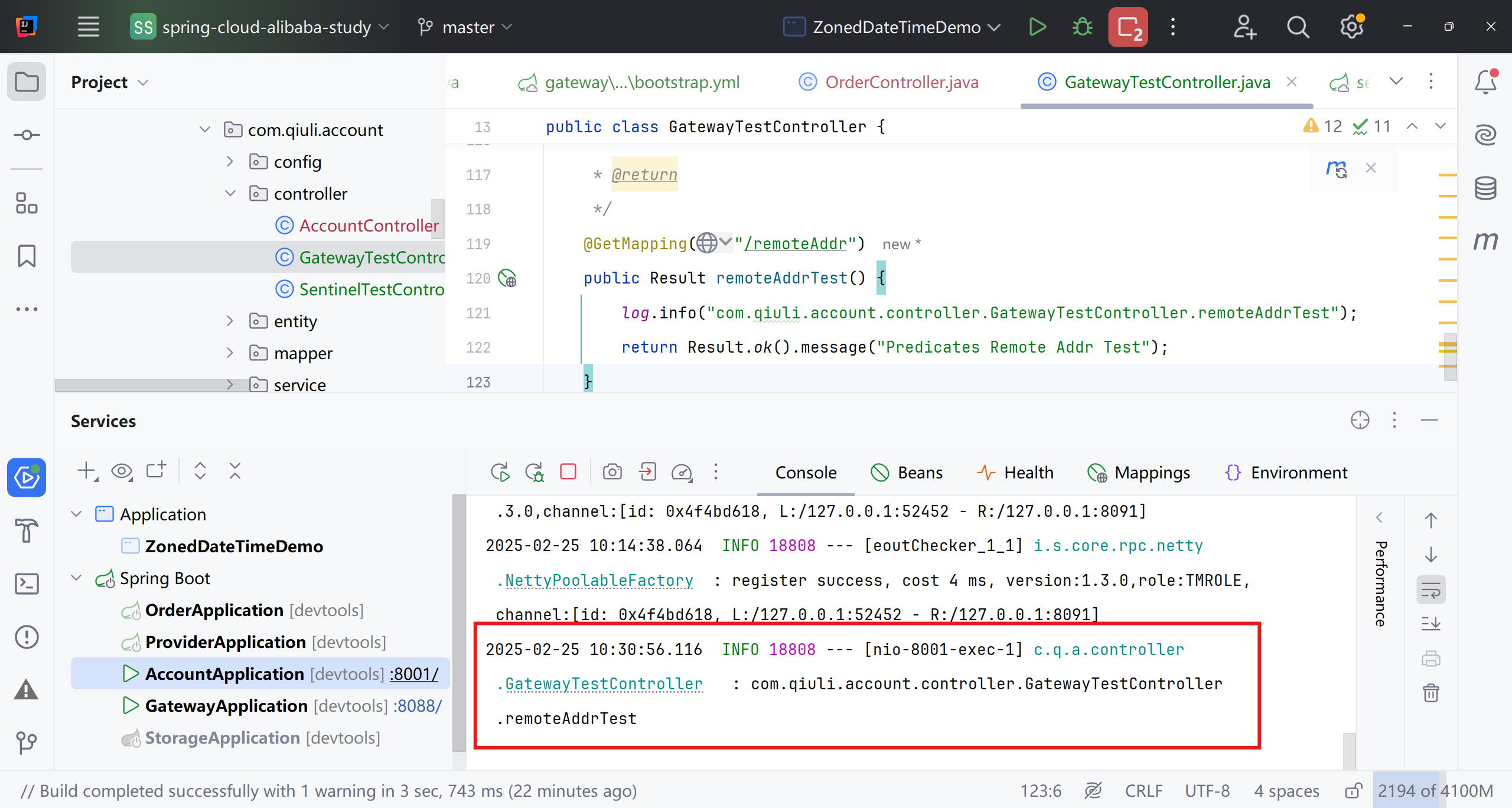The width and height of the screenshot is (1512, 808).
Task: Click the memory indicator in status bar
Action: pos(1435,791)
